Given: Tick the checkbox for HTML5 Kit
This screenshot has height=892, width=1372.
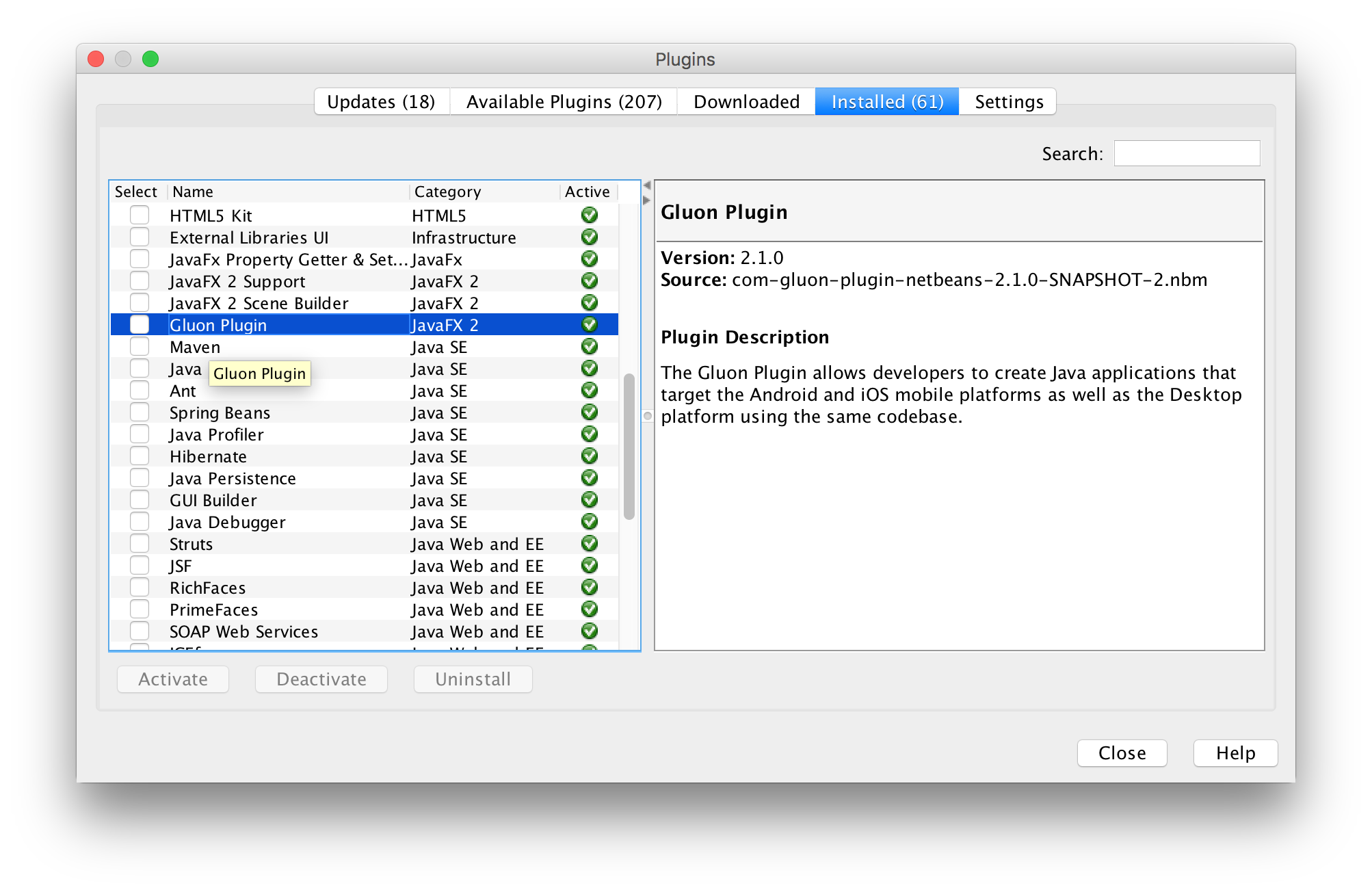Looking at the screenshot, I should (x=140, y=215).
